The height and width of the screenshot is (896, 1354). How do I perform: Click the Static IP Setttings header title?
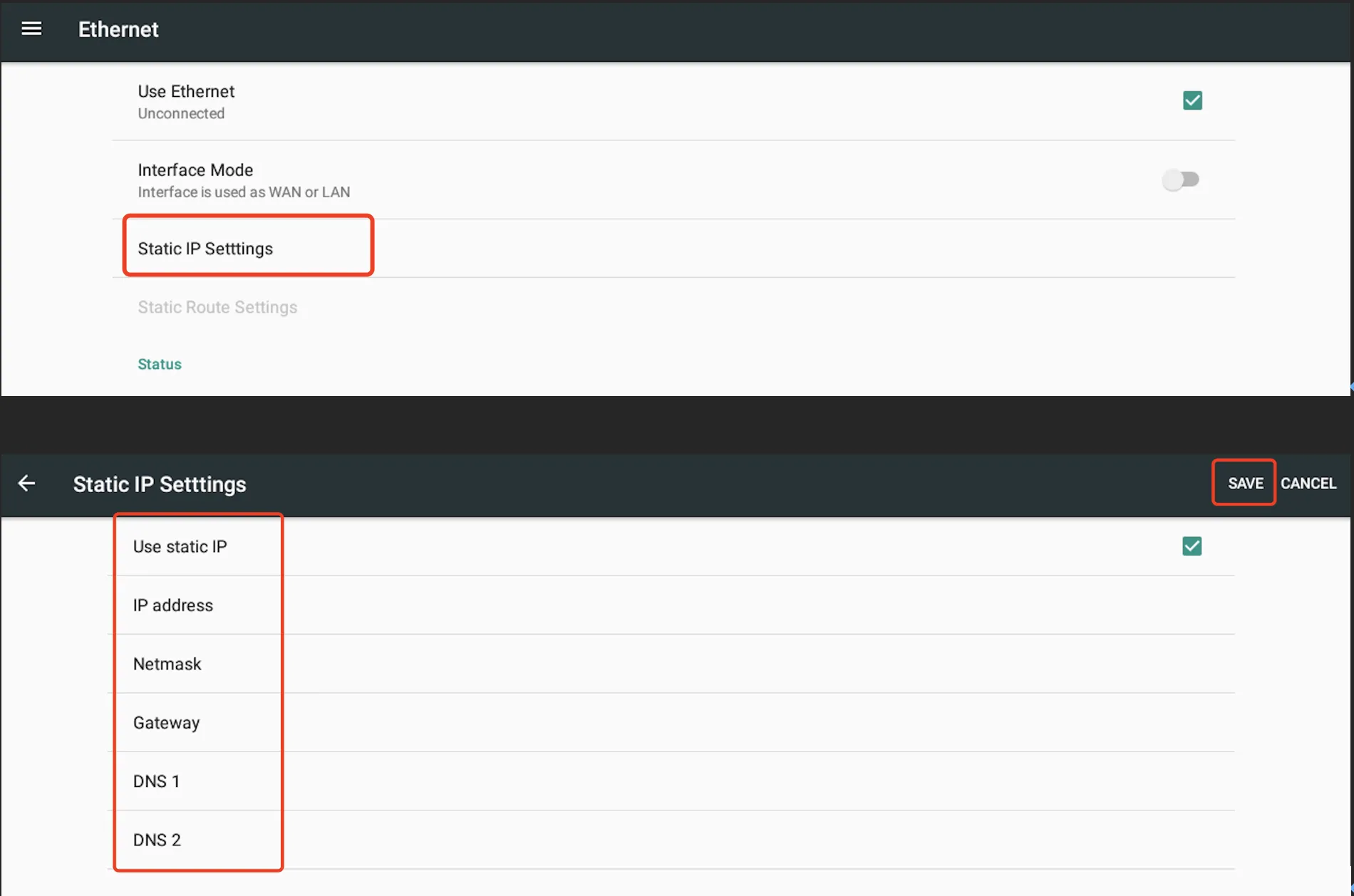(160, 484)
